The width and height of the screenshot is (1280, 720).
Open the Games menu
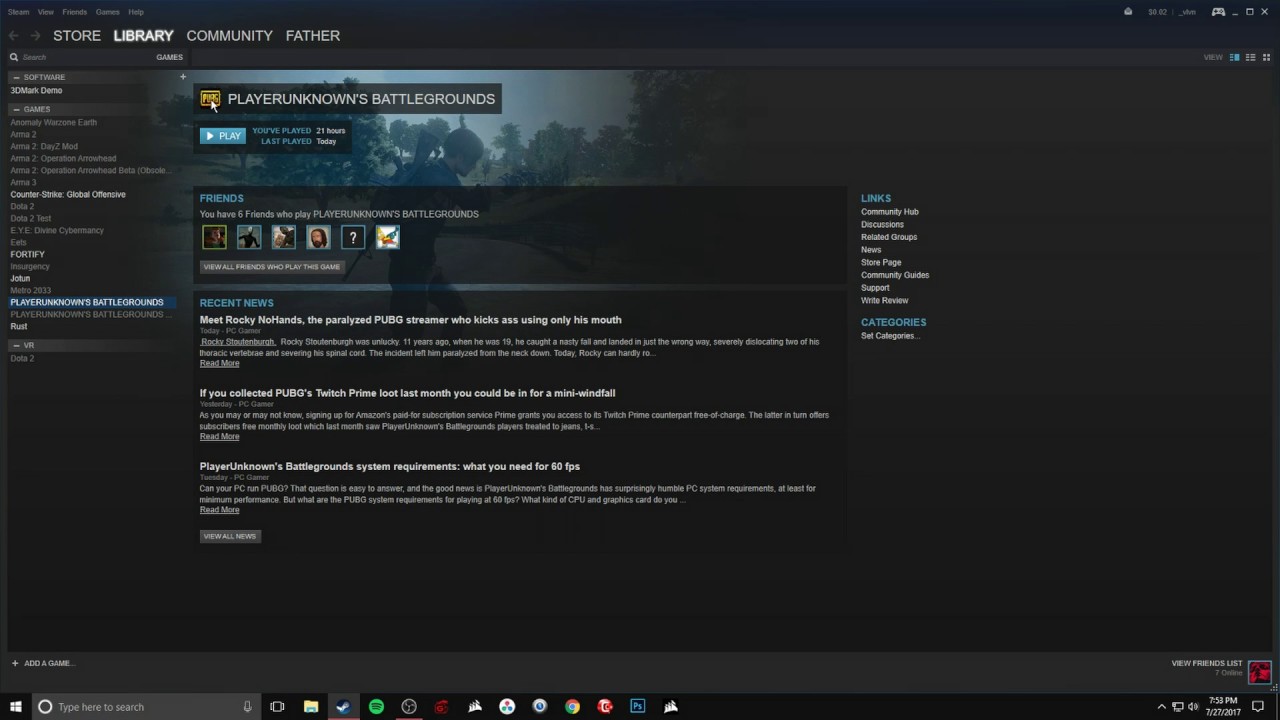tap(107, 12)
